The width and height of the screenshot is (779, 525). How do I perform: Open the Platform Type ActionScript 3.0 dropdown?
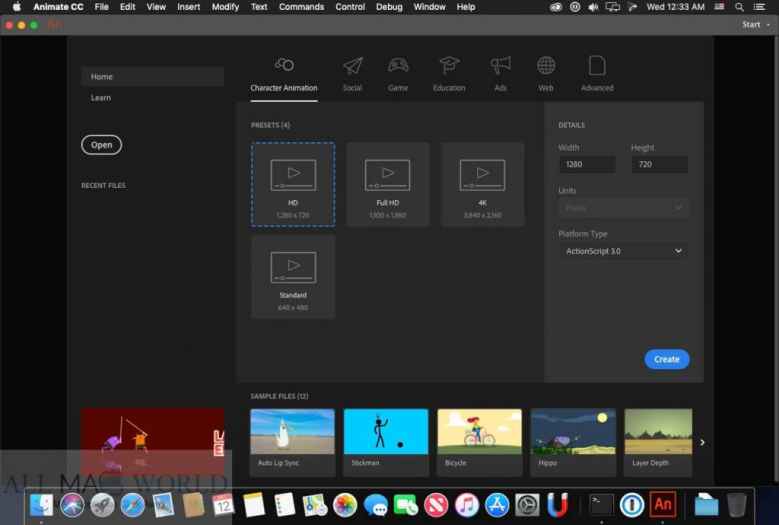coord(623,251)
